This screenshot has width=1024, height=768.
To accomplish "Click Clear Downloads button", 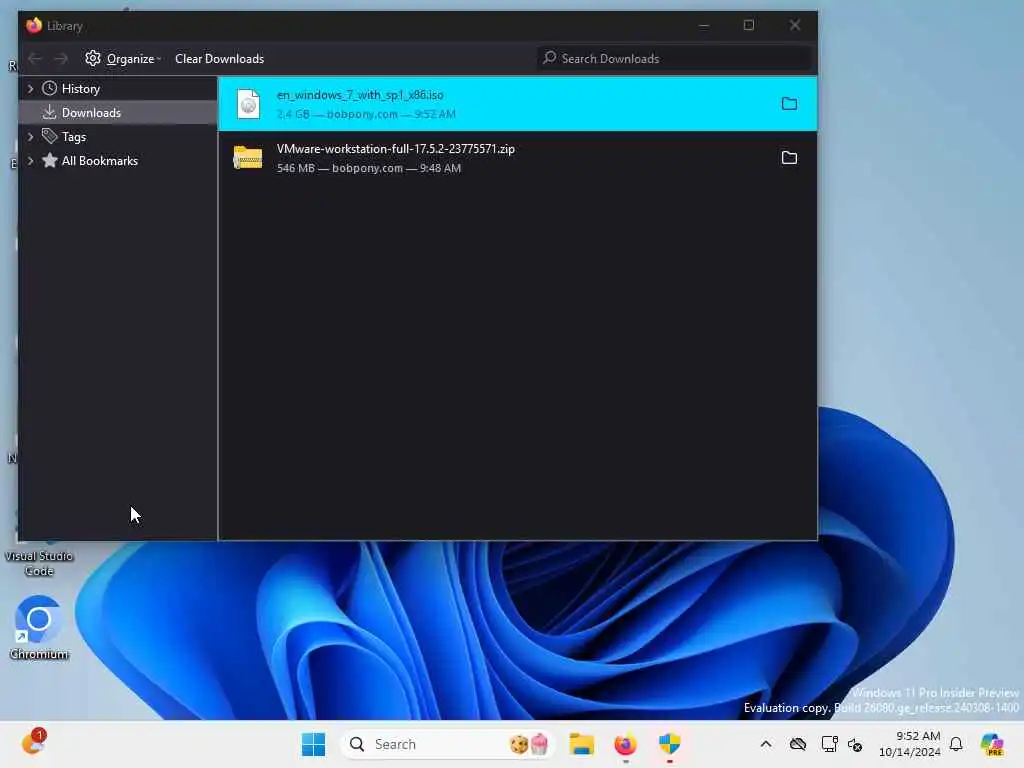I will 219,59.
